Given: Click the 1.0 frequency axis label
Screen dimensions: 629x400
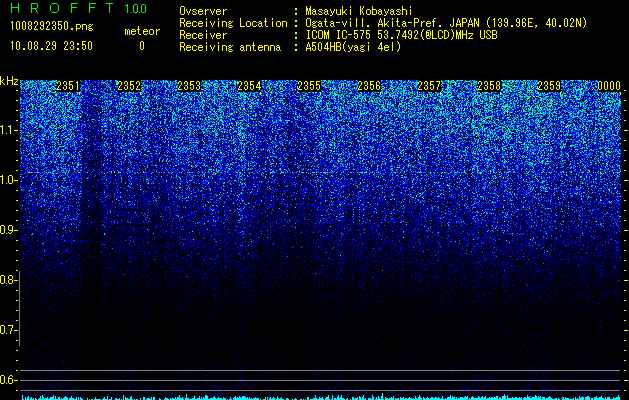Looking at the screenshot, I should coord(7,180).
